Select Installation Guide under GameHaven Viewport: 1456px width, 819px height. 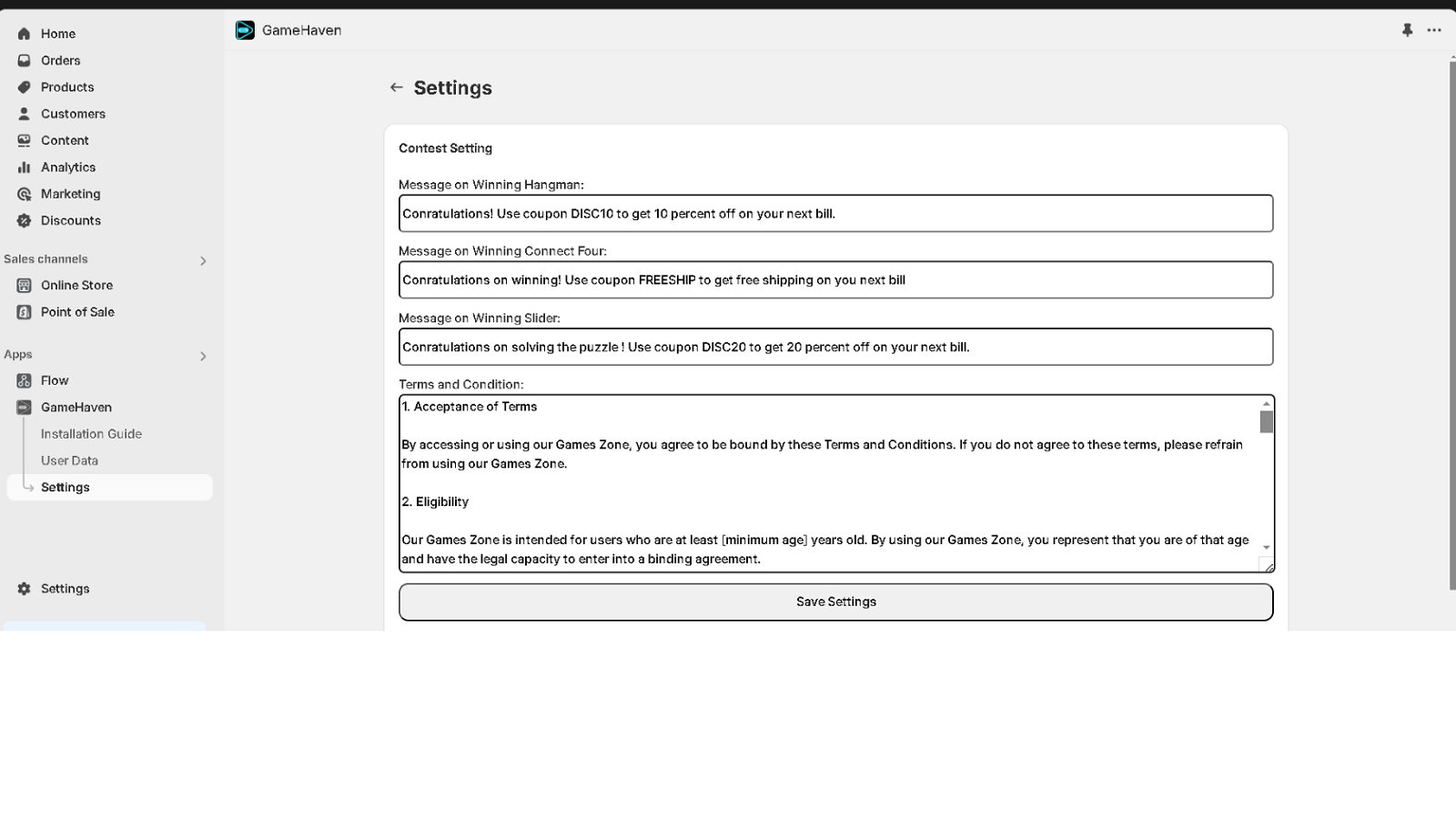point(91,433)
